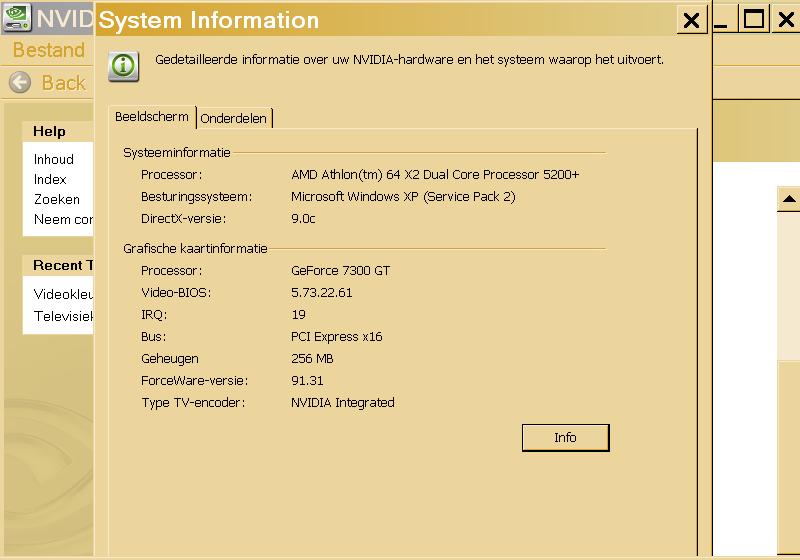Screen dimensions: 800x560
Task: Click the Systeeminformatie group label
Action: click(177, 152)
